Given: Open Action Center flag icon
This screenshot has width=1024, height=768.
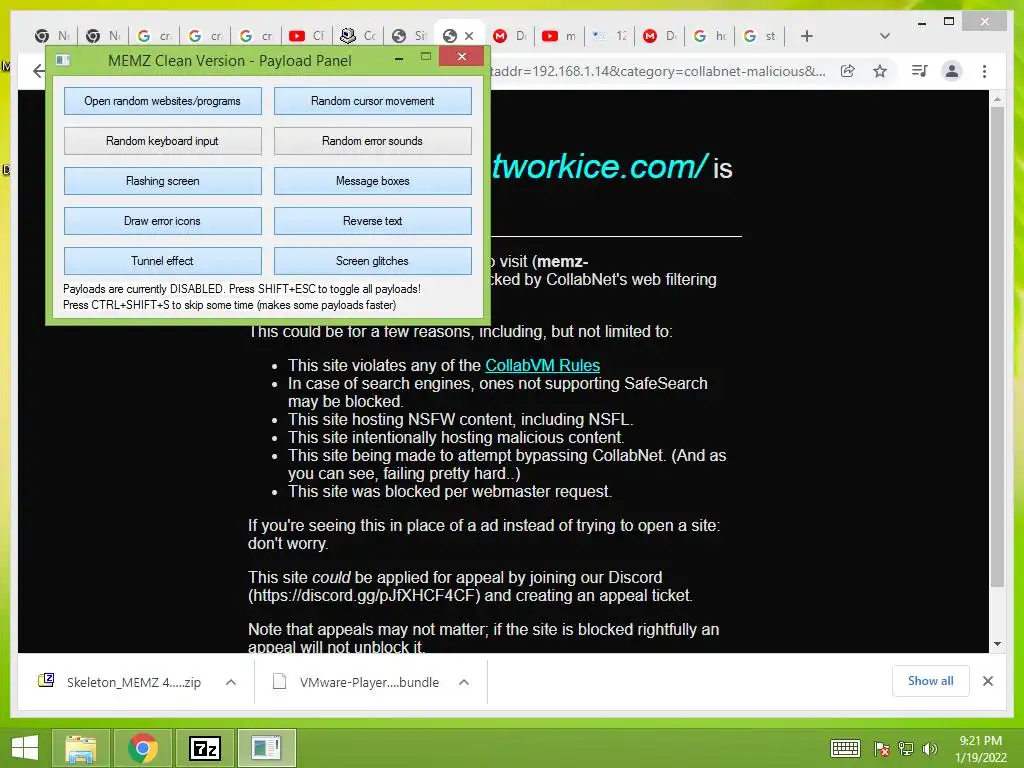Looking at the screenshot, I should 882,748.
